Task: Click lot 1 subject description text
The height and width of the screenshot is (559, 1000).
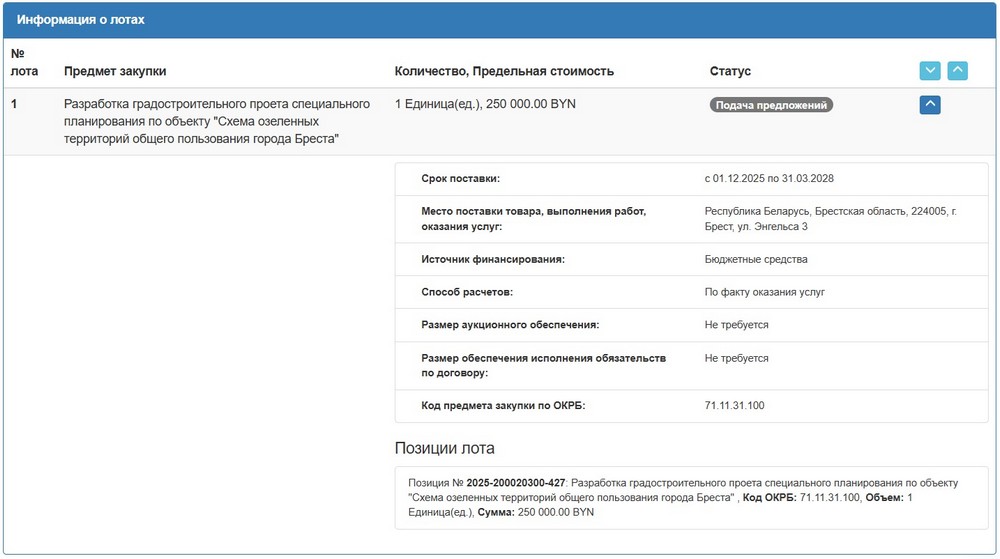Action: [x=216, y=121]
